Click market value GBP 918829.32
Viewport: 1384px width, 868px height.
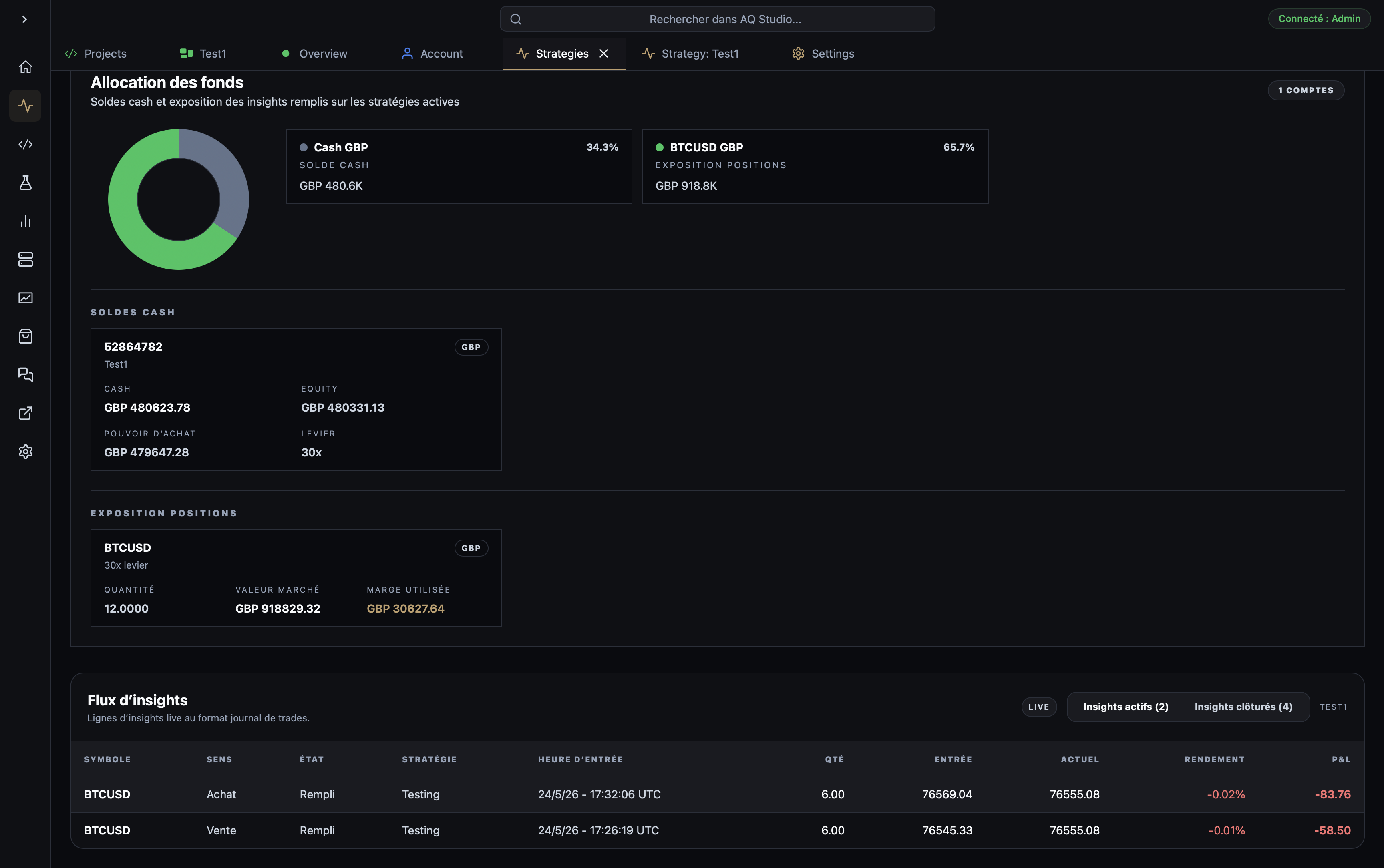click(278, 609)
